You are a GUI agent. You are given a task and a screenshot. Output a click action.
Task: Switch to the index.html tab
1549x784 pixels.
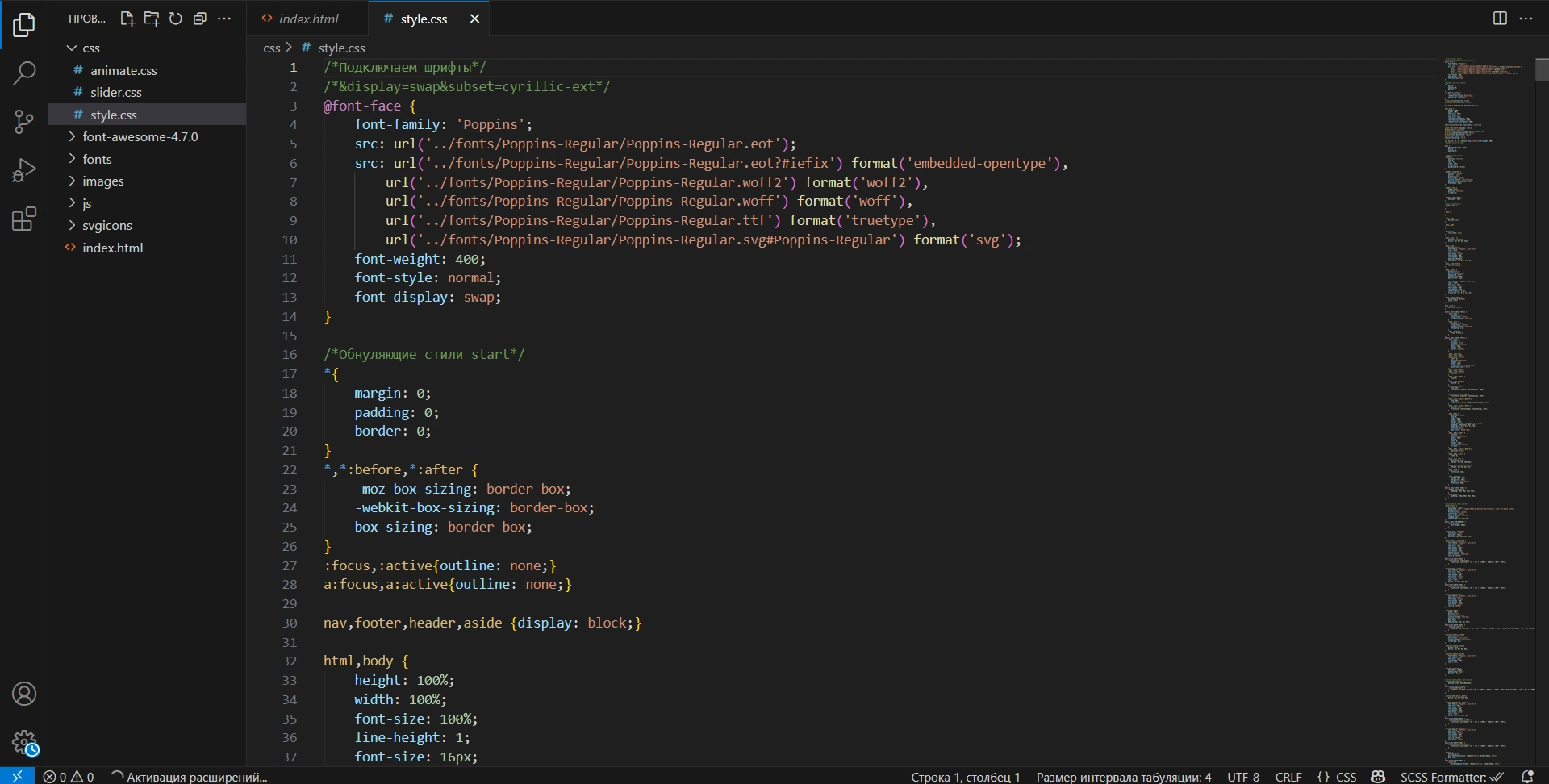pyautogui.click(x=308, y=19)
